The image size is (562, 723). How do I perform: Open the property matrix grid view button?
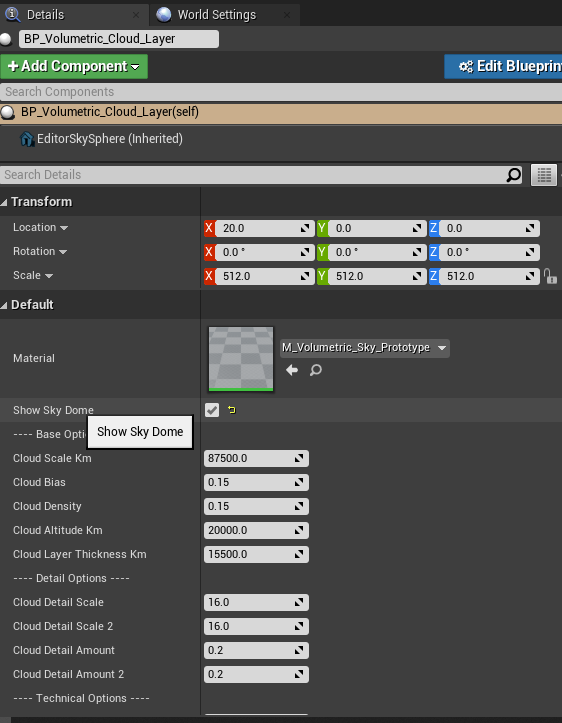coord(544,175)
